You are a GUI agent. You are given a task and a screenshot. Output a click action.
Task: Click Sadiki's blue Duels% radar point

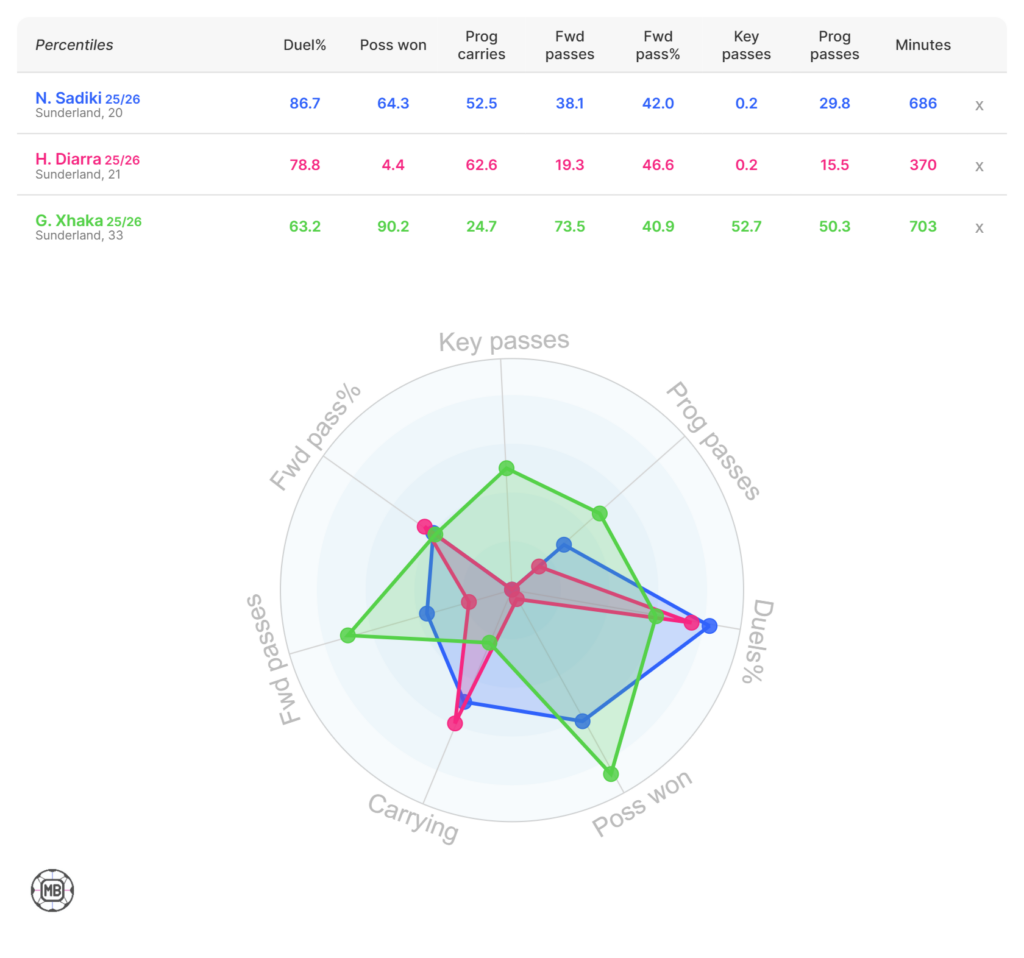[x=709, y=627]
